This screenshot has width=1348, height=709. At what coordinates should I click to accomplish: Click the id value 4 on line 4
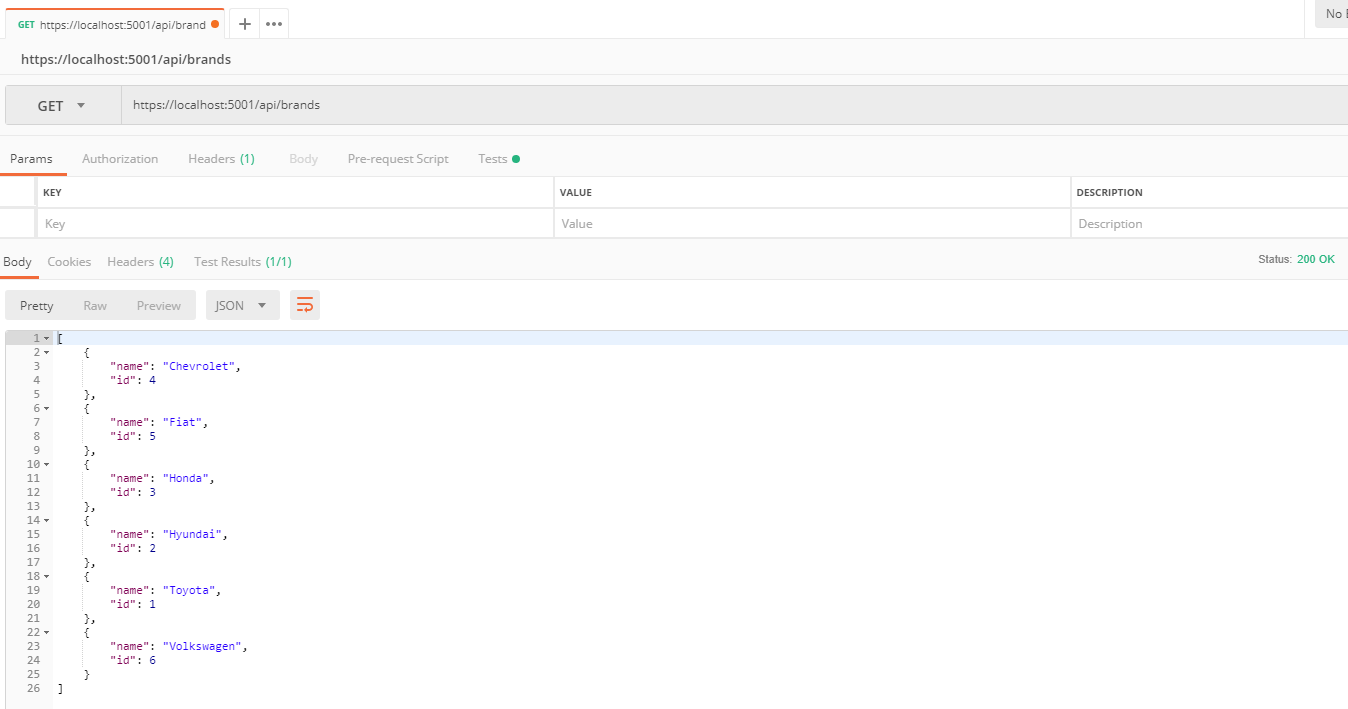(x=152, y=380)
